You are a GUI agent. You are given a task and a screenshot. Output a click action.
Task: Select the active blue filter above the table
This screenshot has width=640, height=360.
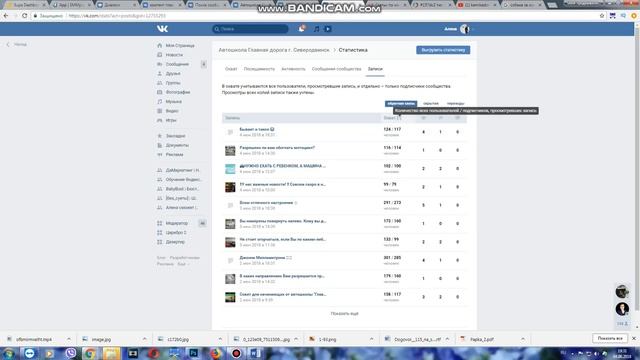tap(401, 104)
